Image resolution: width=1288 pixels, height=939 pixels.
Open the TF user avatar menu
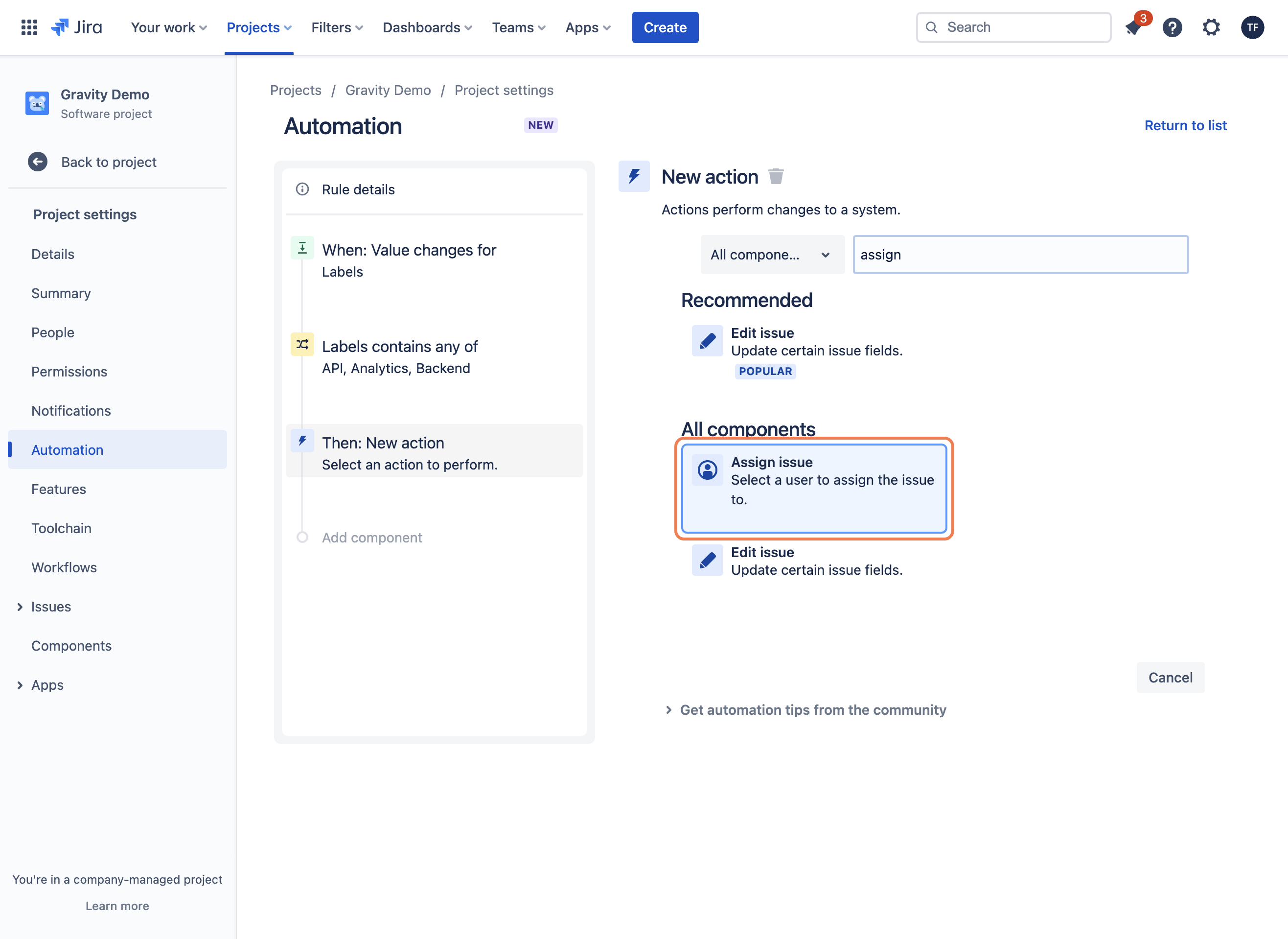(x=1252, y=27)
